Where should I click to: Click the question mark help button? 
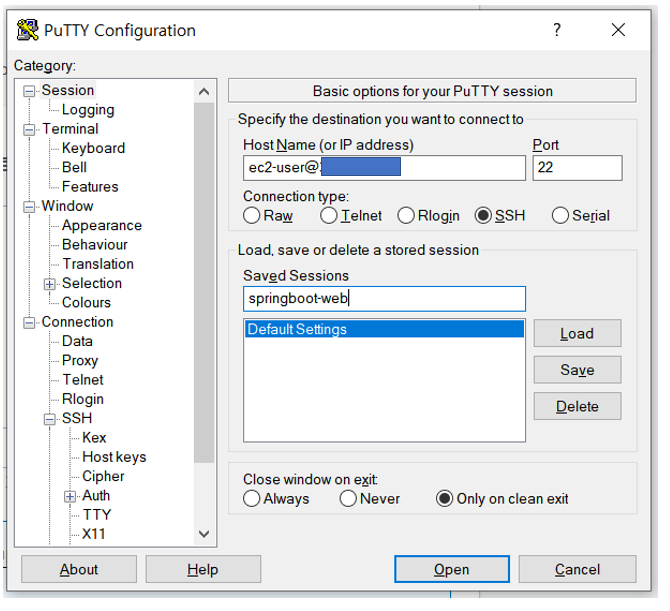pos(557,30)
